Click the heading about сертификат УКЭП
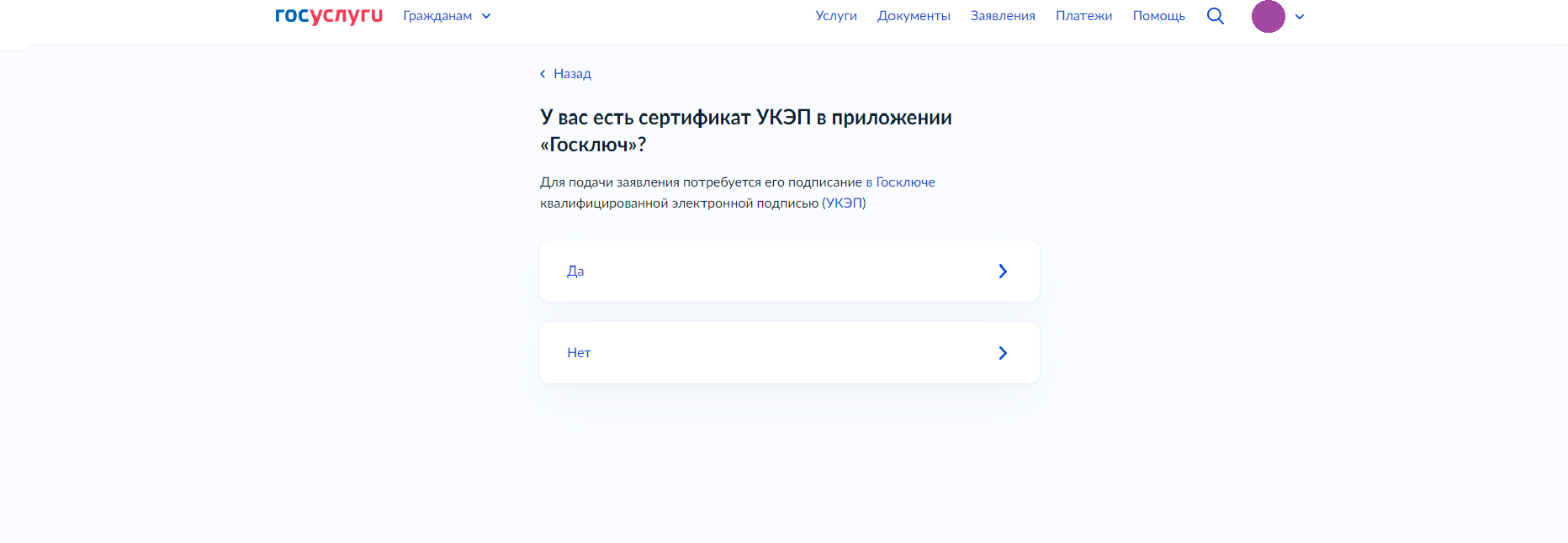 click(x=746, y=130)
